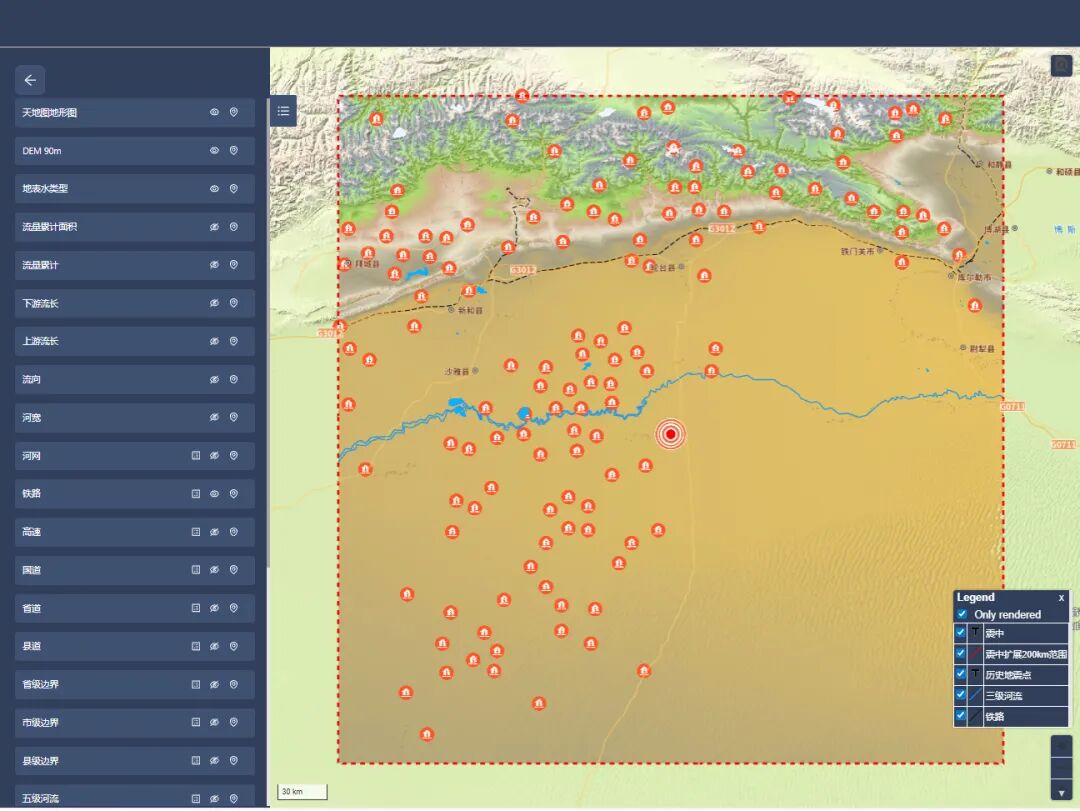Click the down arrow at map bottom-right
Screen dimensions: 1080x811
click(1061, 793)
